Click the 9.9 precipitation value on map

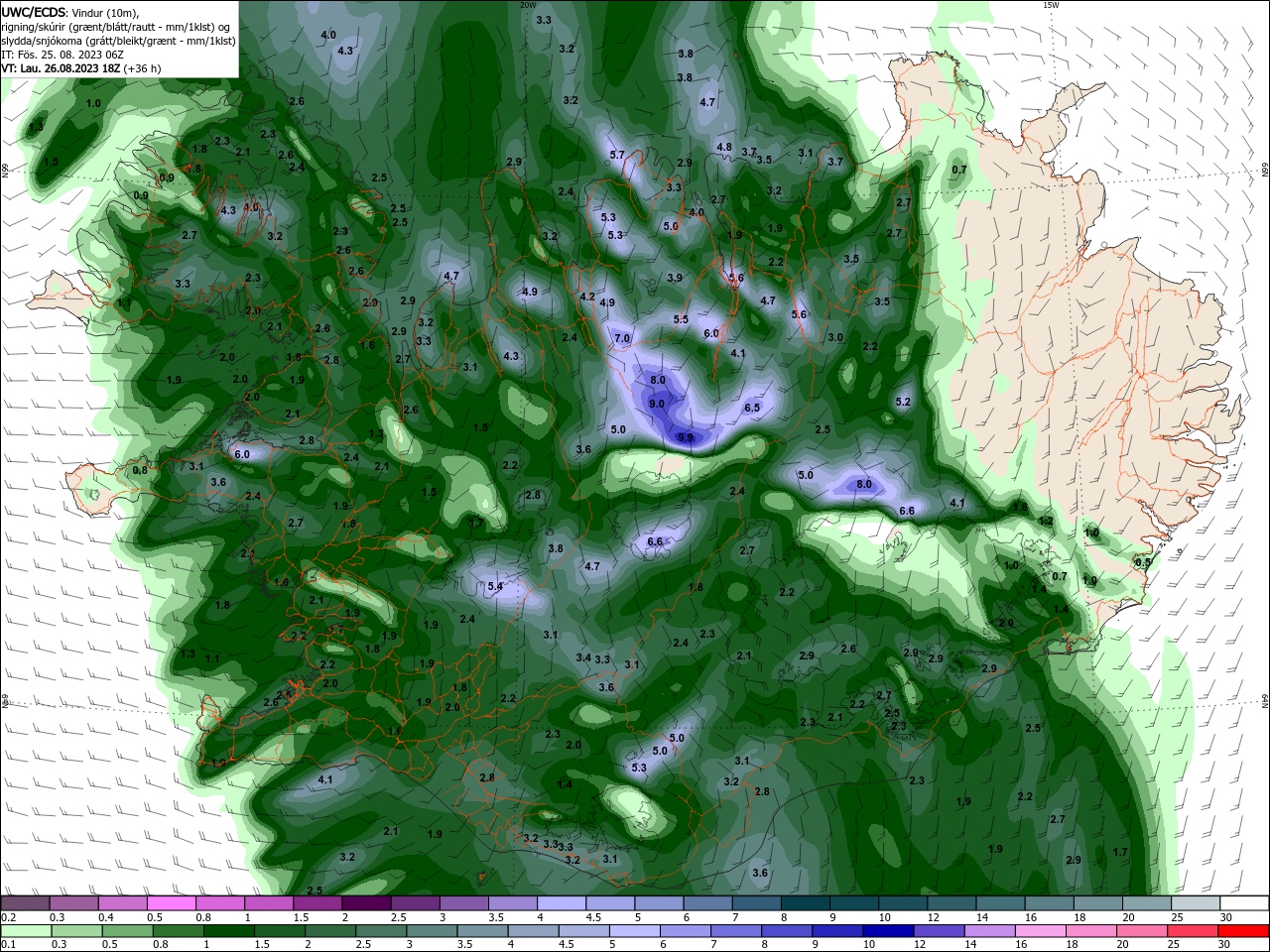pos(686,437)
